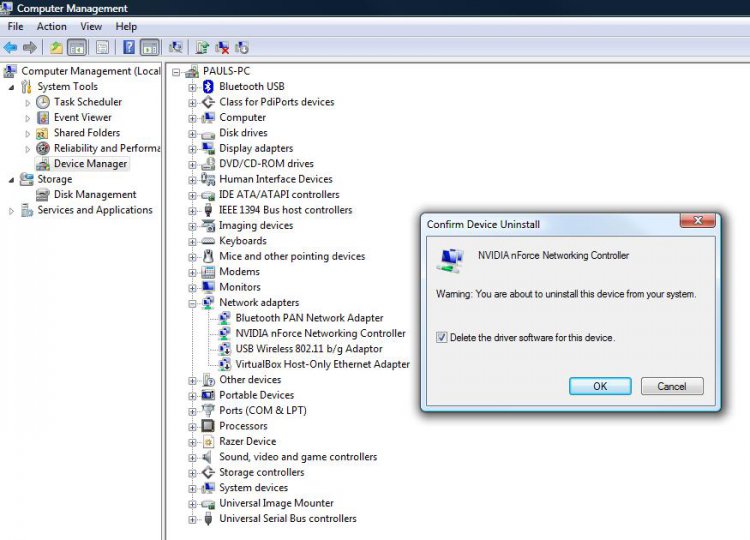This screenshot has width=750, height=540.
Task: Click Portable Devices label
Action: pyautogui.click(x=256, y=395)
